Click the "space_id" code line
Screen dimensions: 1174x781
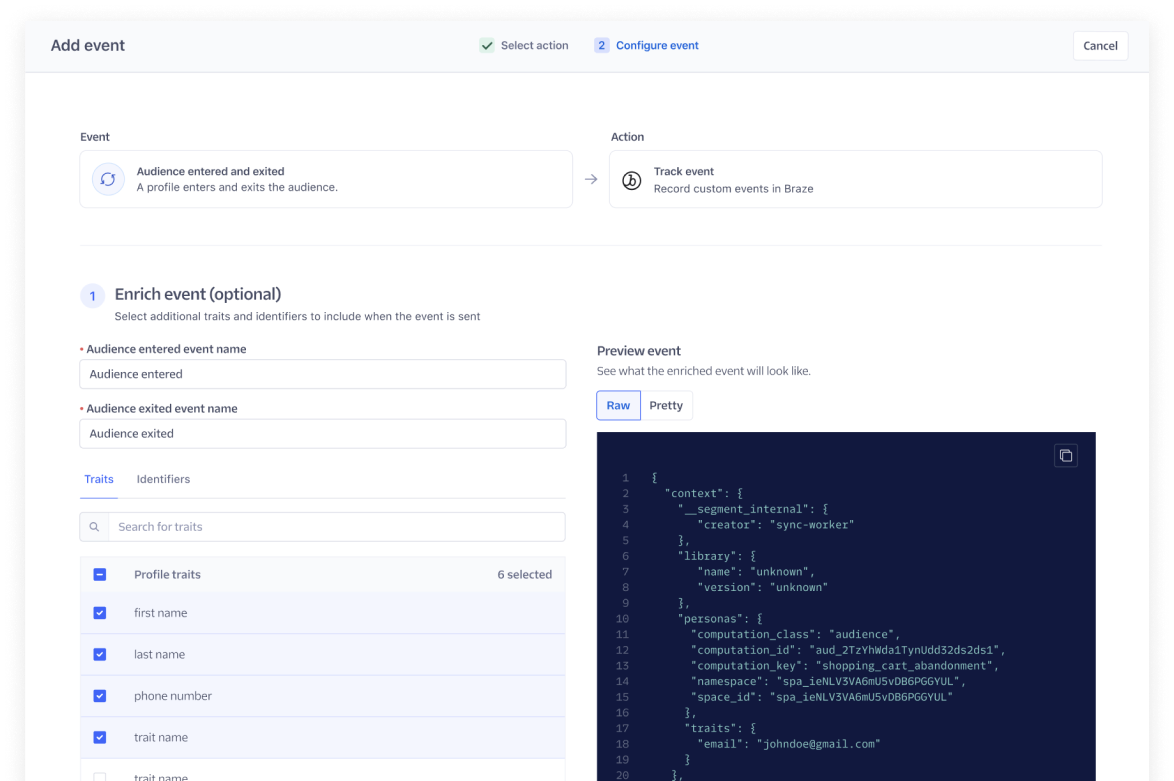point(821,696)
